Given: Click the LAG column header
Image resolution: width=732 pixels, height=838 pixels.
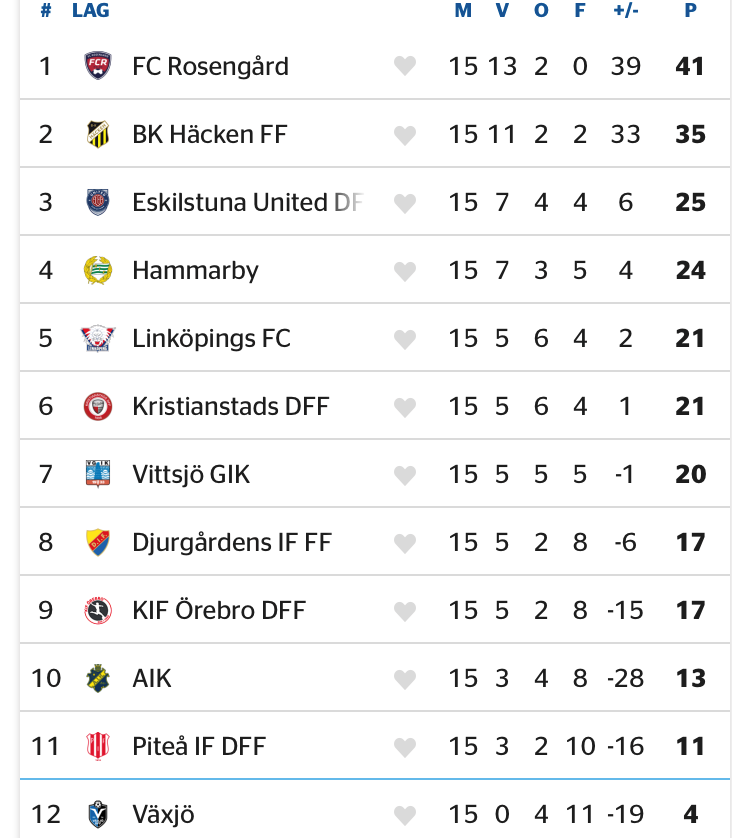Looking at the screenshot, I should click(x=91, y=11).
